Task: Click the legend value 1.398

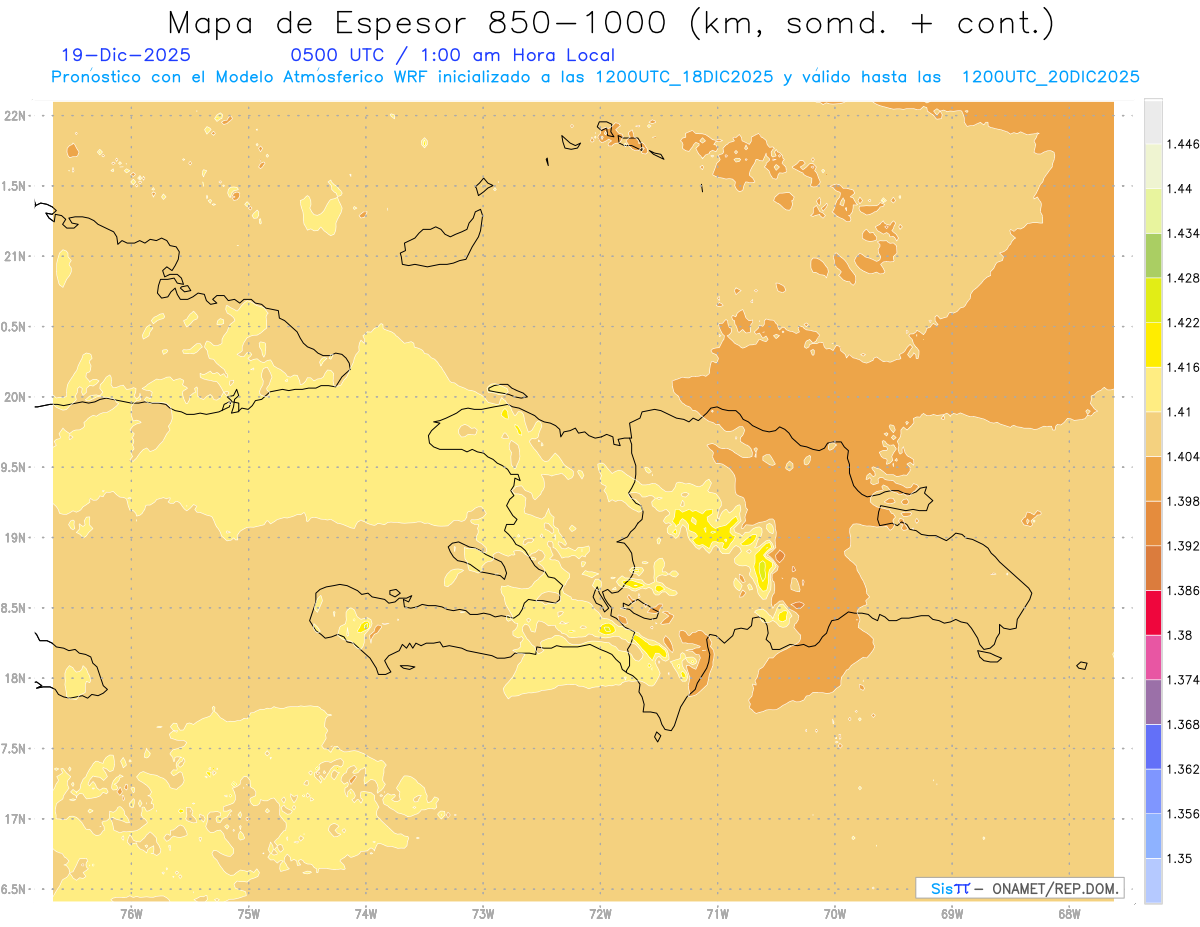Action: 1183,501
